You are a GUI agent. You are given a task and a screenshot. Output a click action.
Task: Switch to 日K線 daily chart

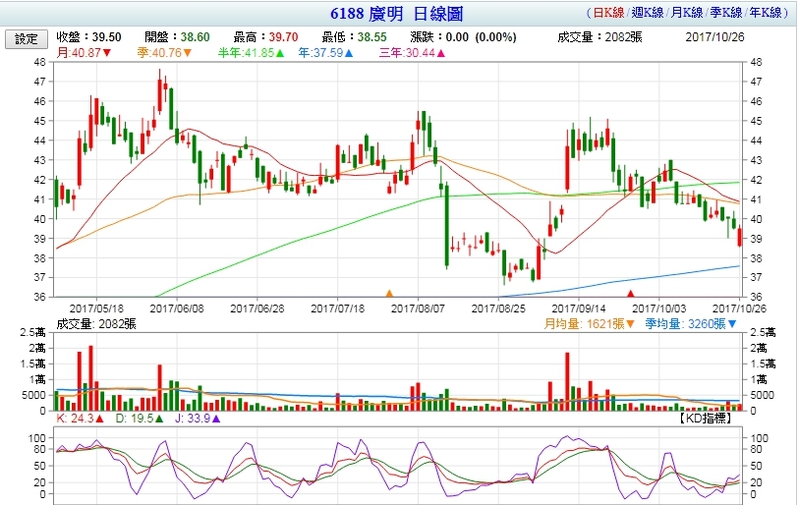click(x=607, y=14)
